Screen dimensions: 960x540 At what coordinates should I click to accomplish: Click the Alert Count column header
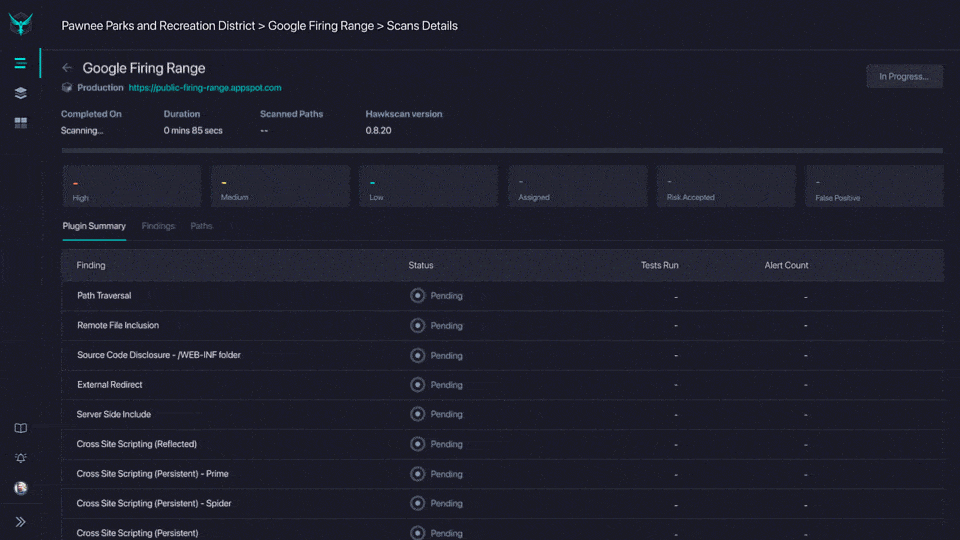tap(786, 265)
